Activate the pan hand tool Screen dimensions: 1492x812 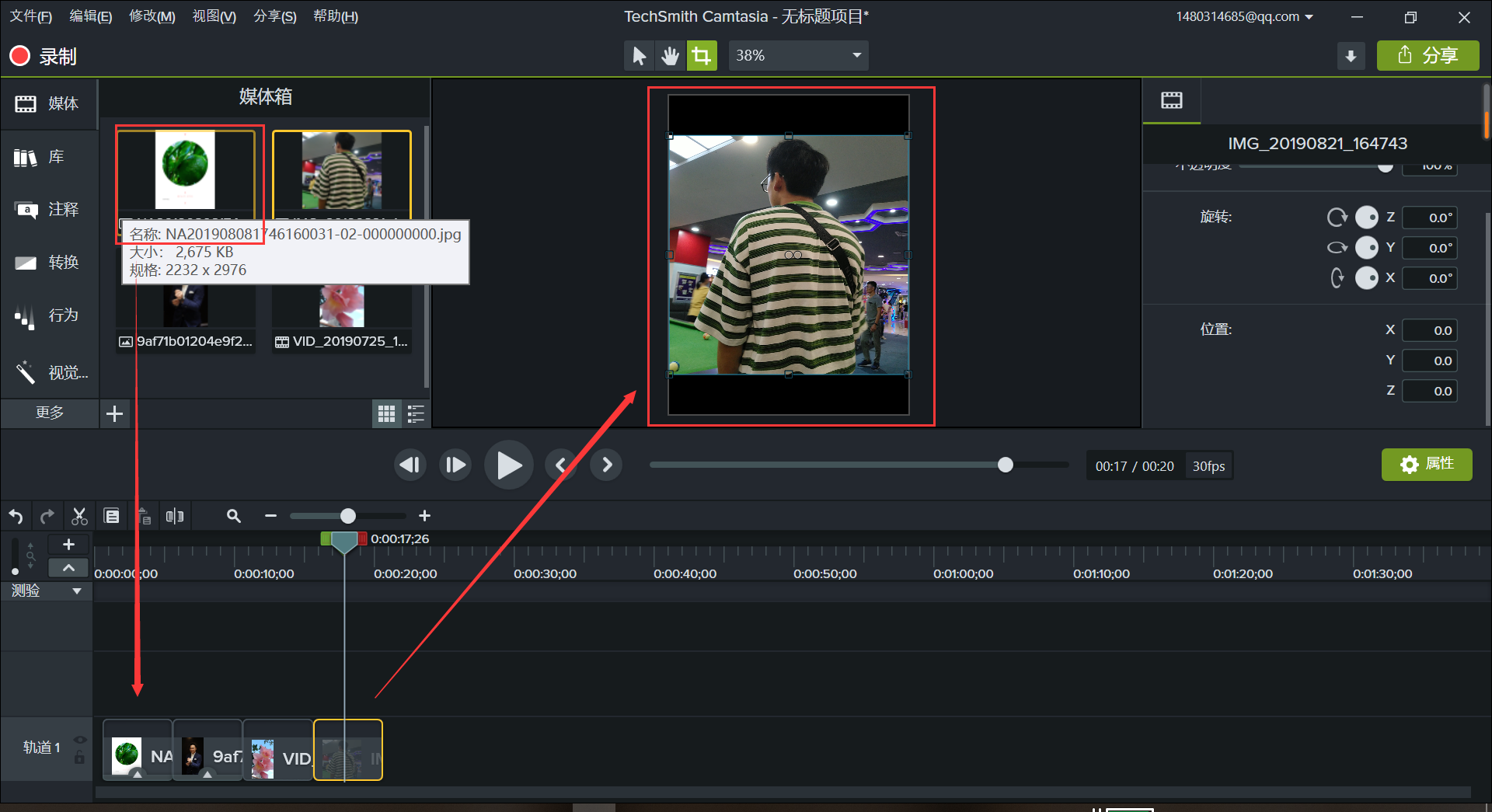pyautogui.click(x=670, y=56)
